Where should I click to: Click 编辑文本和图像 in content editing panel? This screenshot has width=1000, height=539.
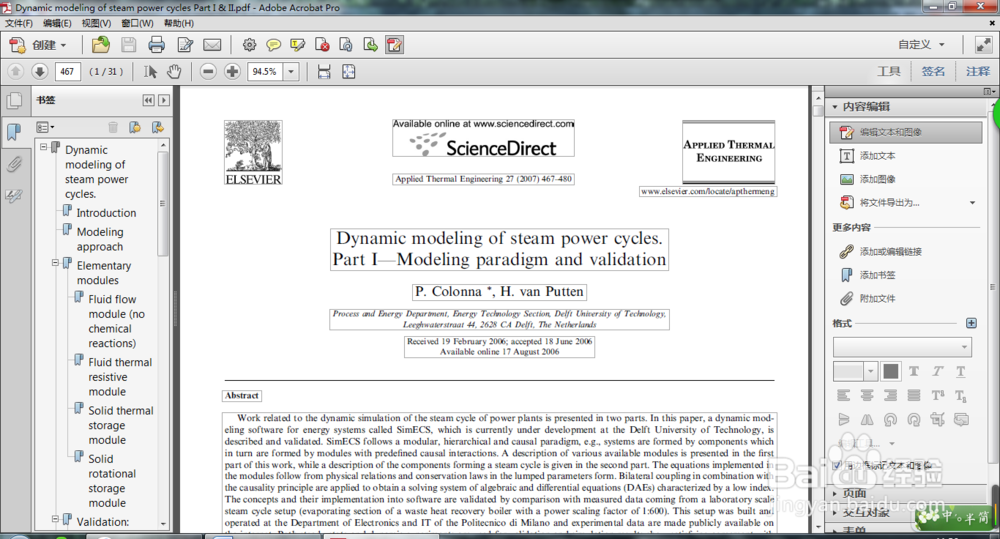(906, 132)
